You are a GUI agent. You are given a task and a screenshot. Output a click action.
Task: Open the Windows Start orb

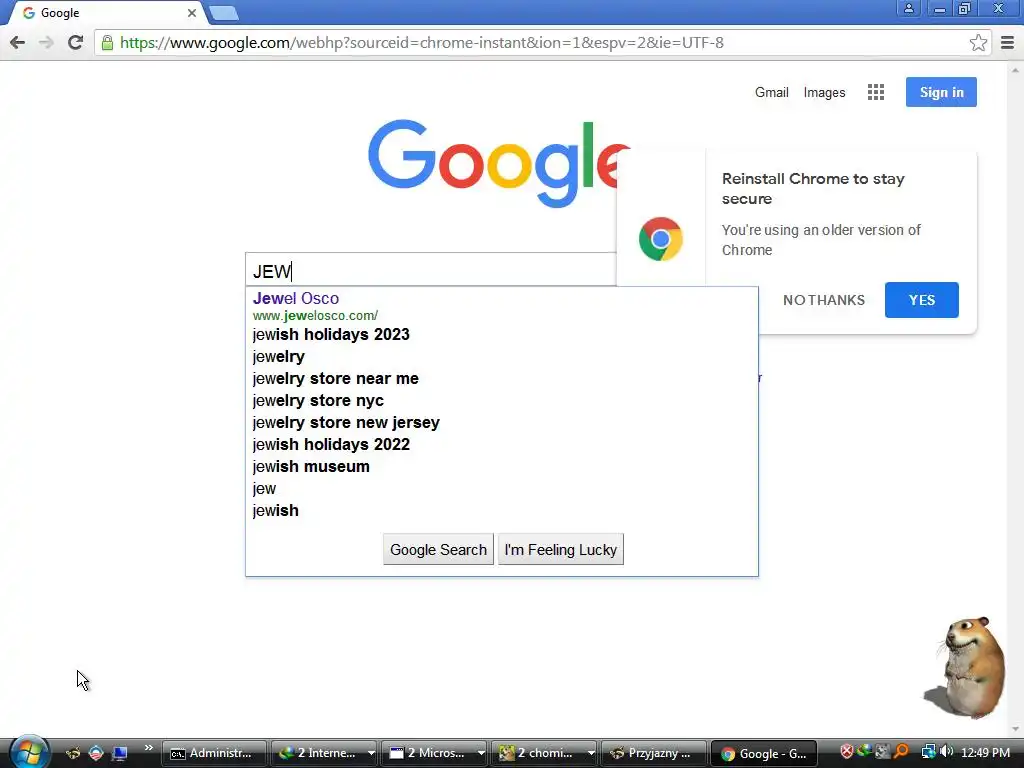(x=27, y=752)
